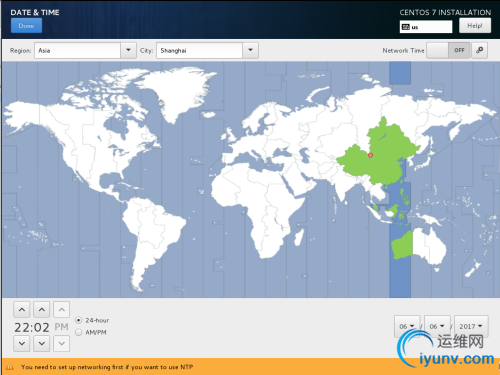Open the Help! button
500x375 pixels.
tap(475, 26)
